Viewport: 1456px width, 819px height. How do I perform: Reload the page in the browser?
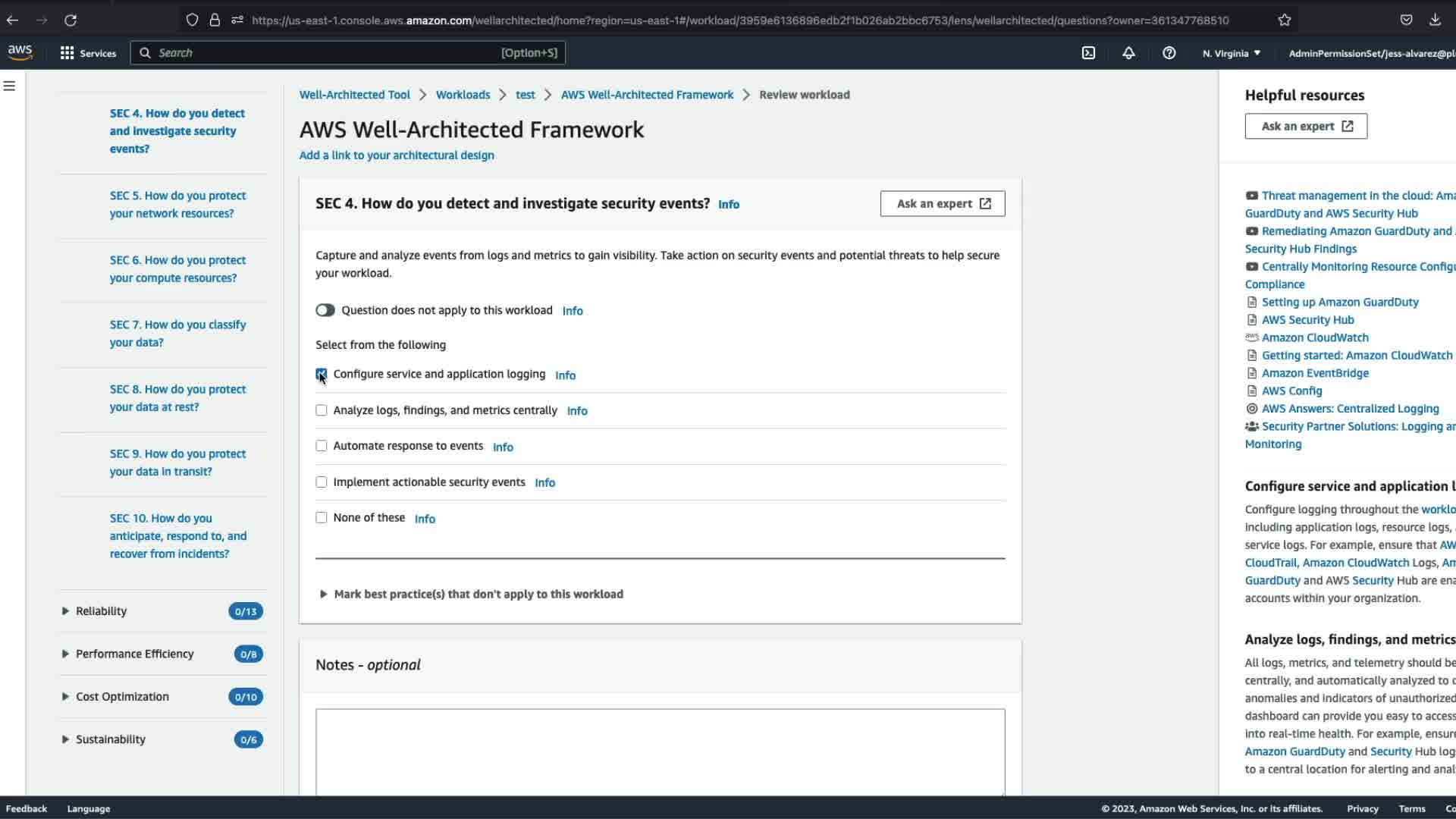click(x=71, y=20)
